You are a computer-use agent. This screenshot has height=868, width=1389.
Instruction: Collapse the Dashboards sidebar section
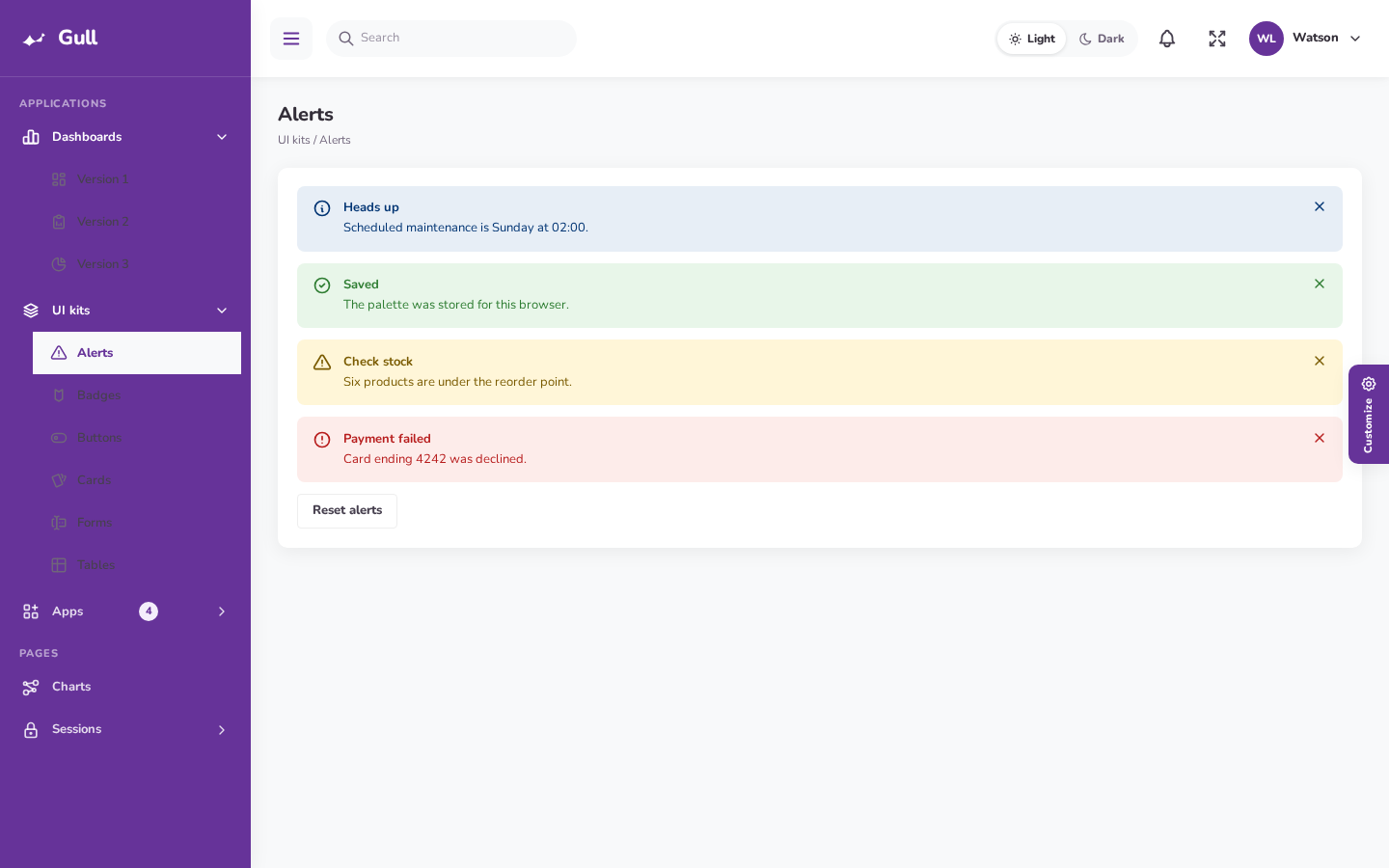click(x=125, y=137)
